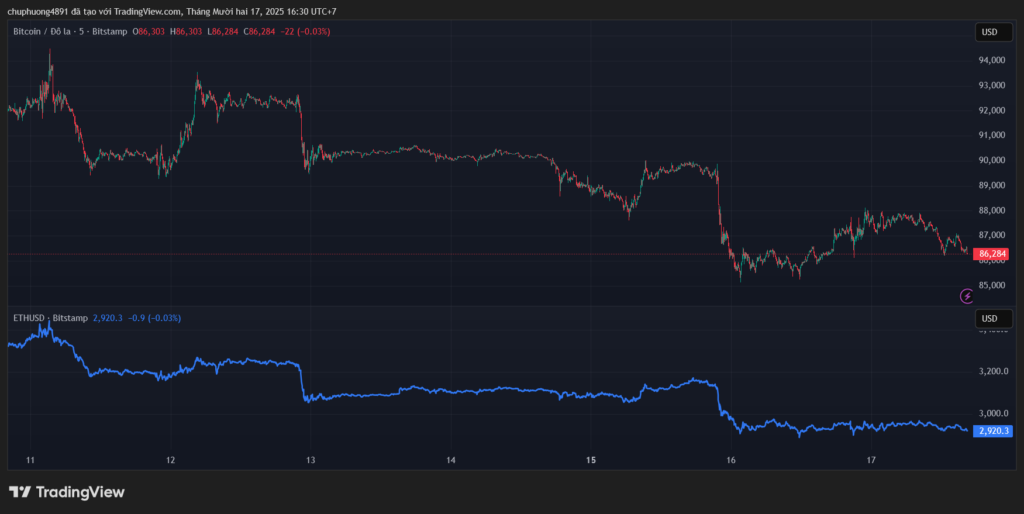Click the 88,000 price axis label
This screenshot has width=1024, height=514.
coord(991,210)
